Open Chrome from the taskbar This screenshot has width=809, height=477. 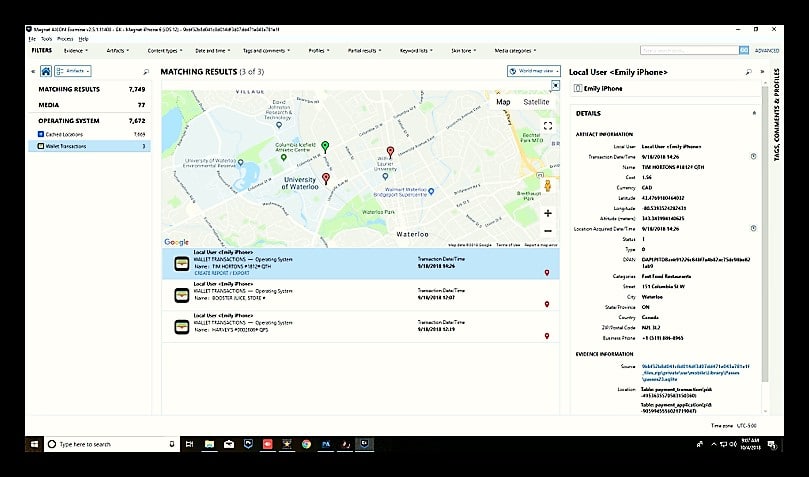306,444
